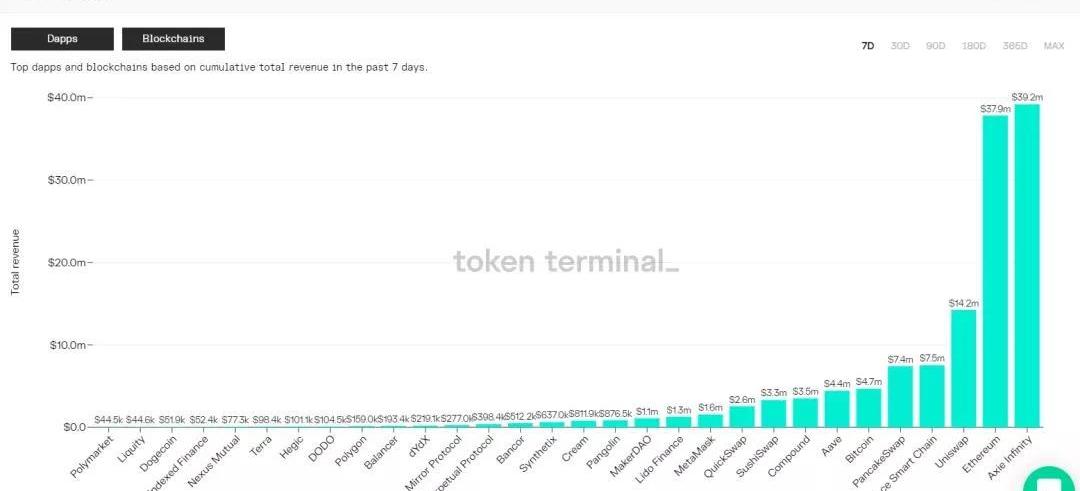
Task: Click the MetaMask axis label
Action: (695, 455)
